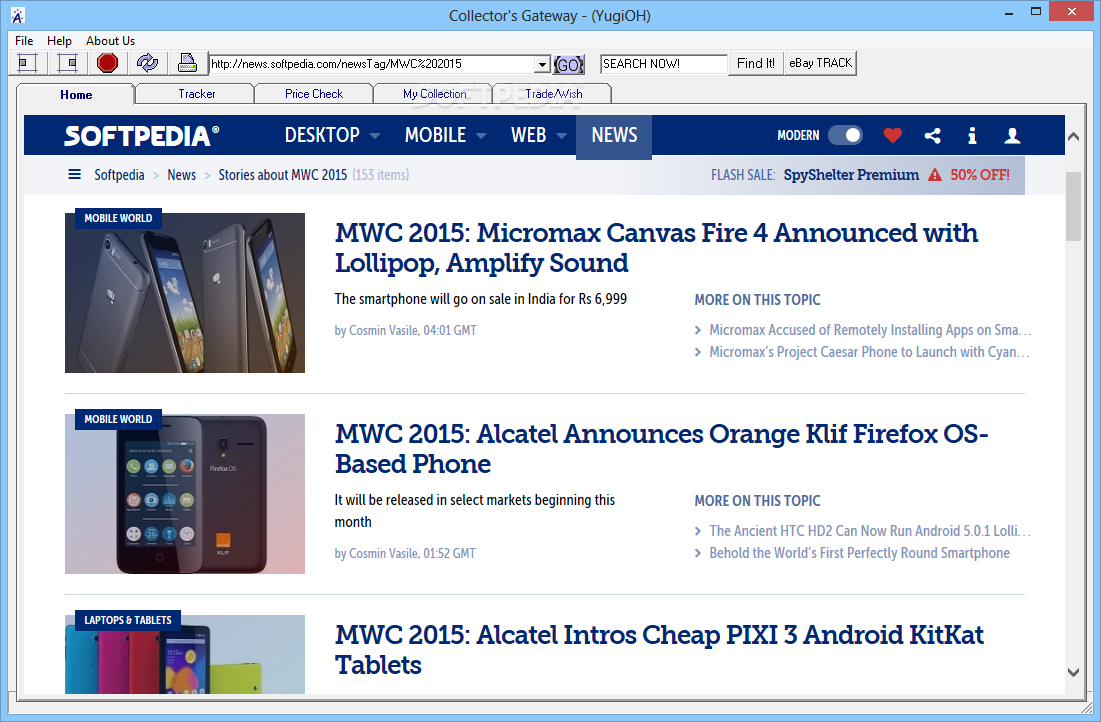Switch to the Tracker tab
Screen dimensions: 1101x722
point(197,94)
